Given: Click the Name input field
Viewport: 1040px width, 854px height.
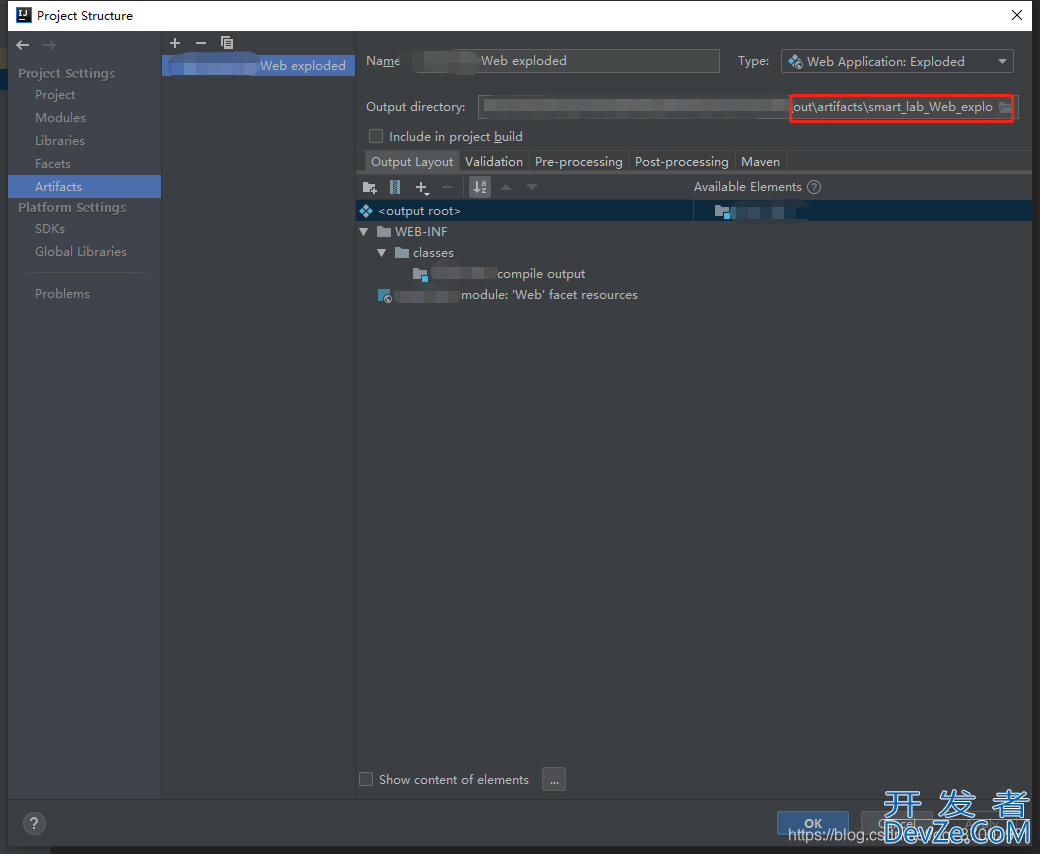Looking at the screenshot, I should tap(568, 61).
